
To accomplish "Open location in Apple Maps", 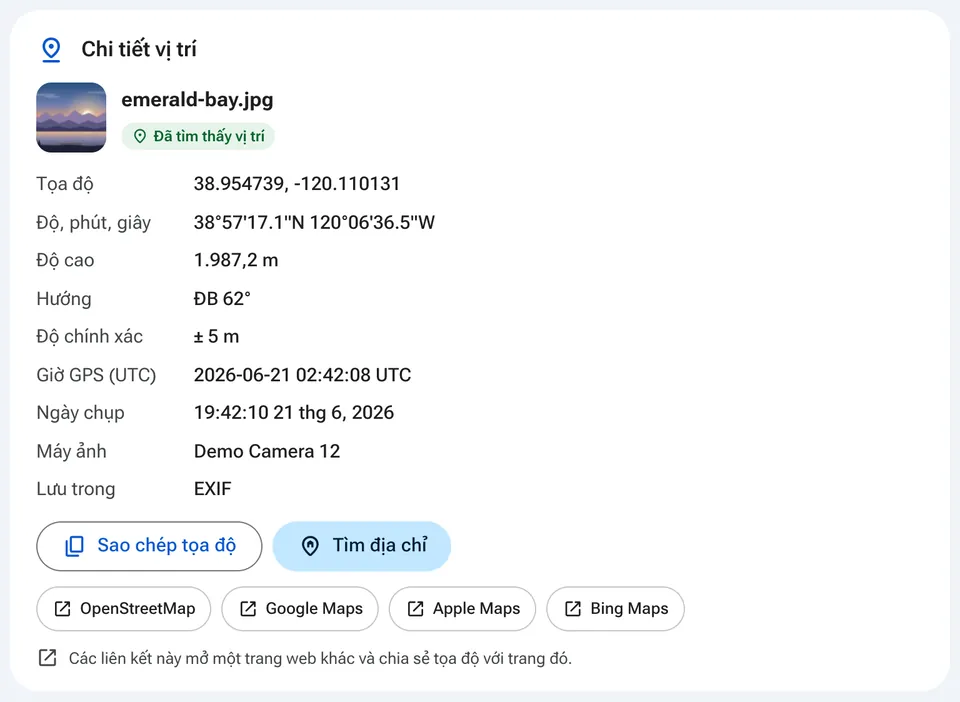I will point(462,609).
